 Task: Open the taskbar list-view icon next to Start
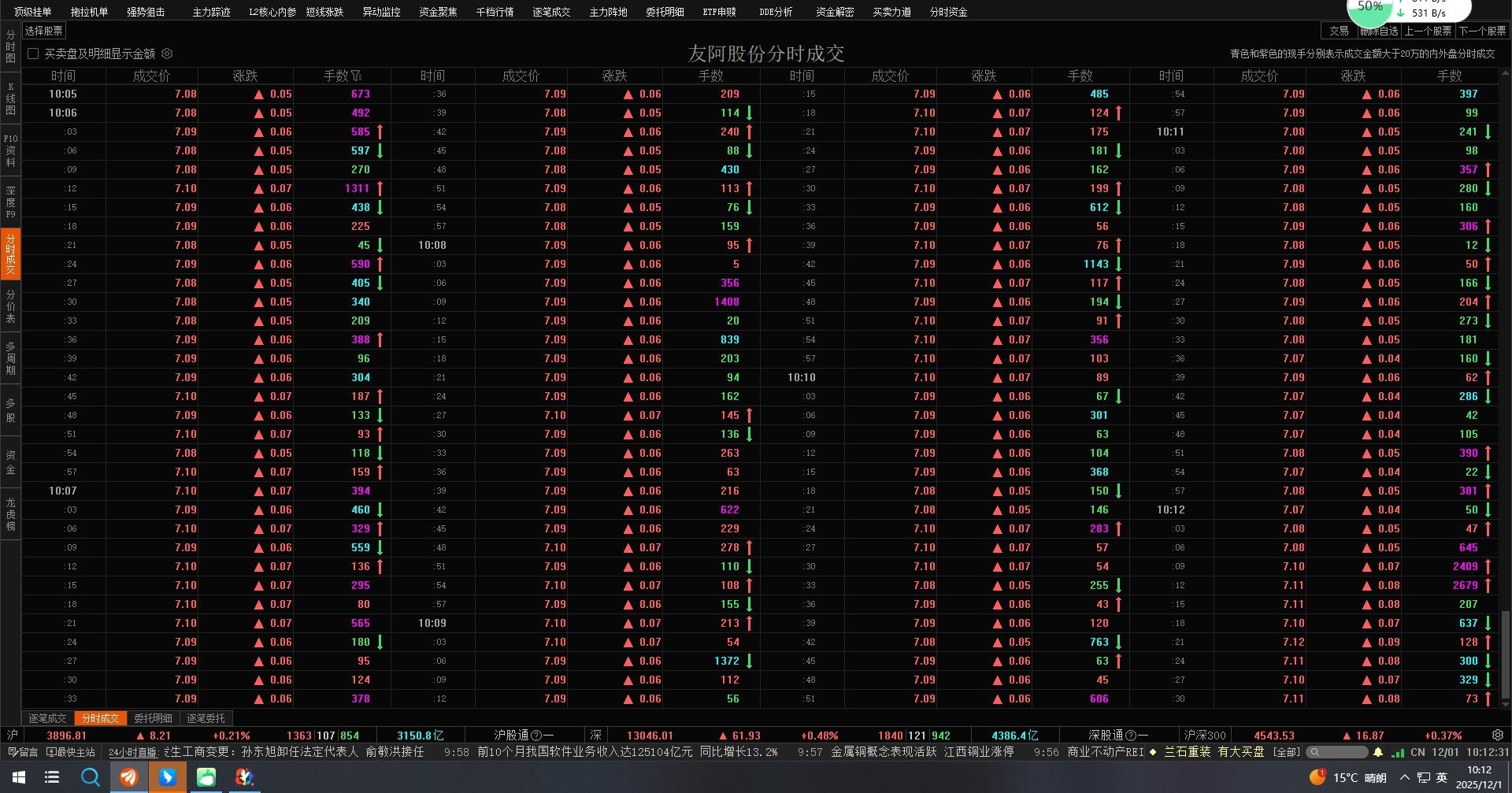pos(52,777)
